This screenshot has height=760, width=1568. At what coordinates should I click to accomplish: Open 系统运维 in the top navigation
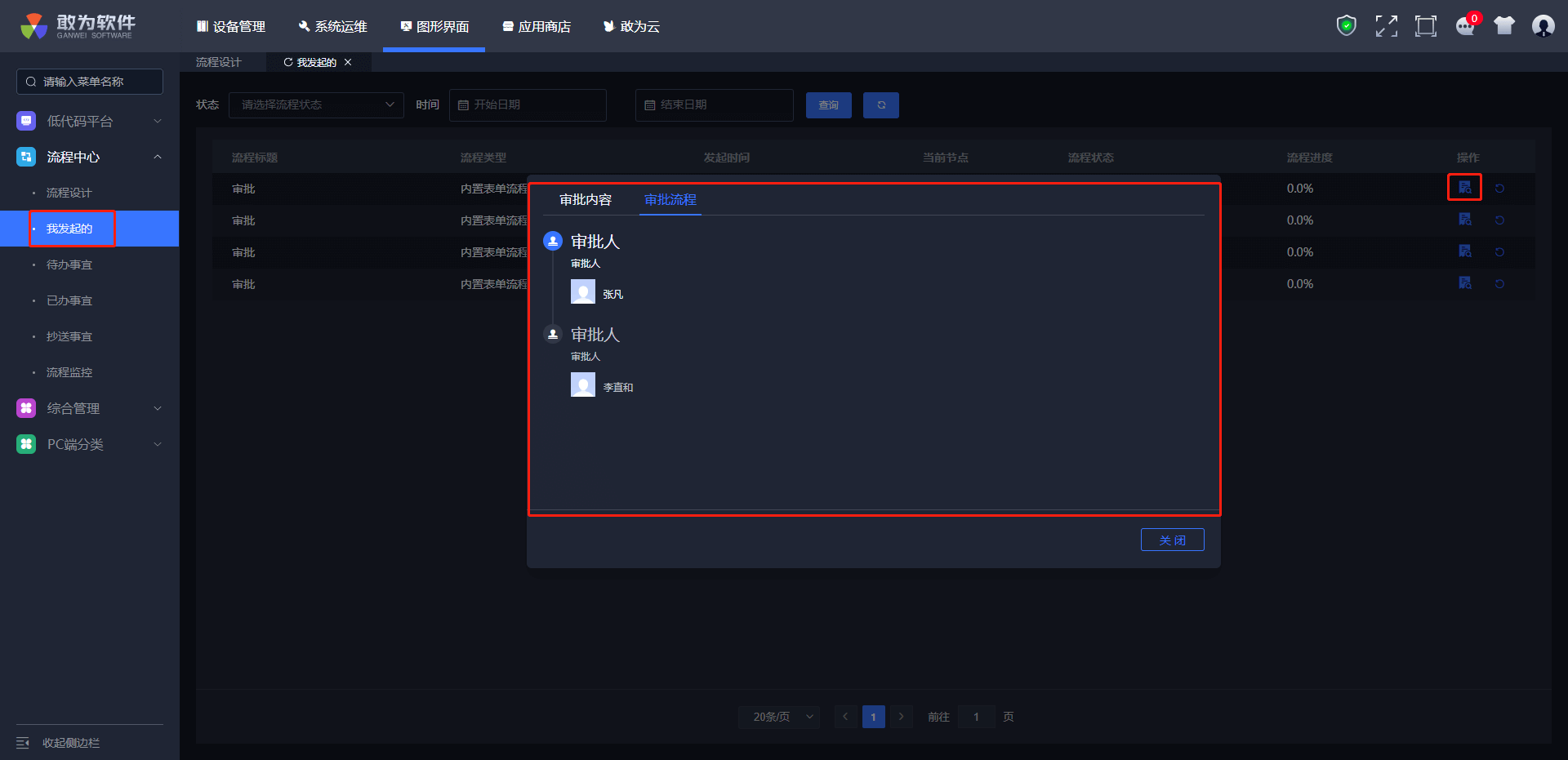[332, 26]
